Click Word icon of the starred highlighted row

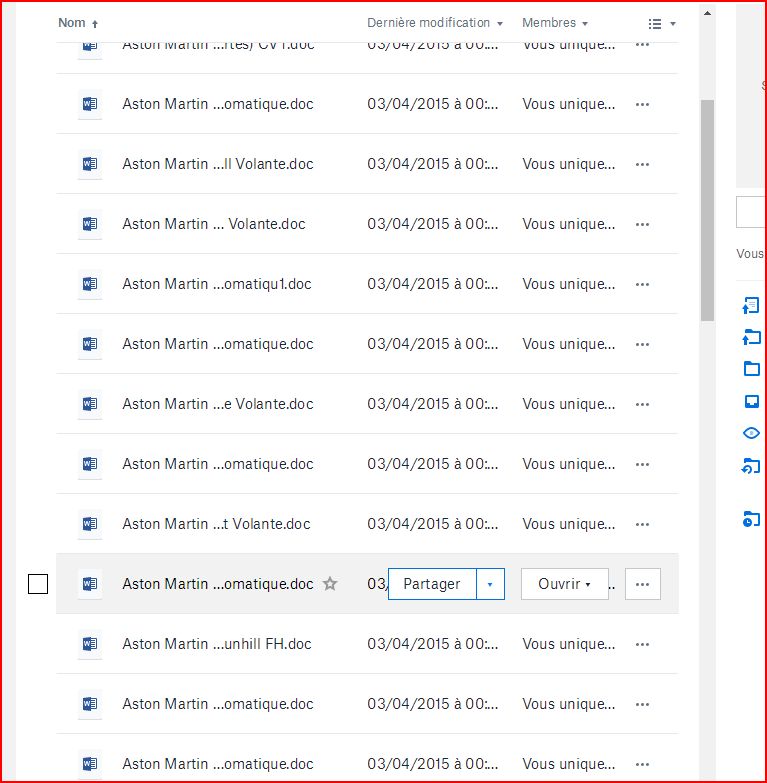90,583
